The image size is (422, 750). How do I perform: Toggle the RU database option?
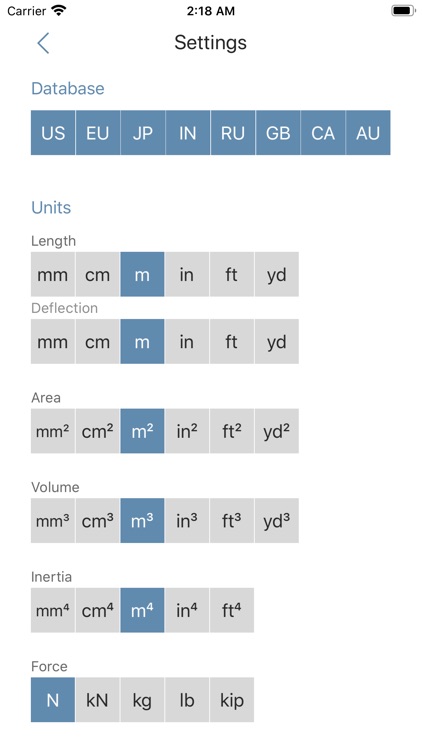click(x=233, y=132)
